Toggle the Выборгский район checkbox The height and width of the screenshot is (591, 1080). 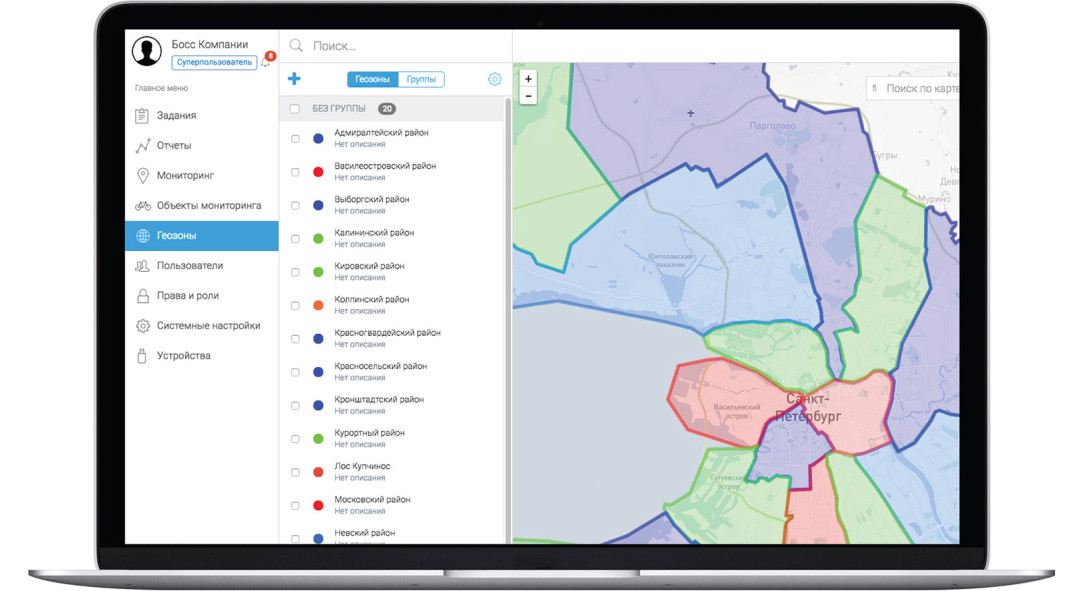coord(295,206)
